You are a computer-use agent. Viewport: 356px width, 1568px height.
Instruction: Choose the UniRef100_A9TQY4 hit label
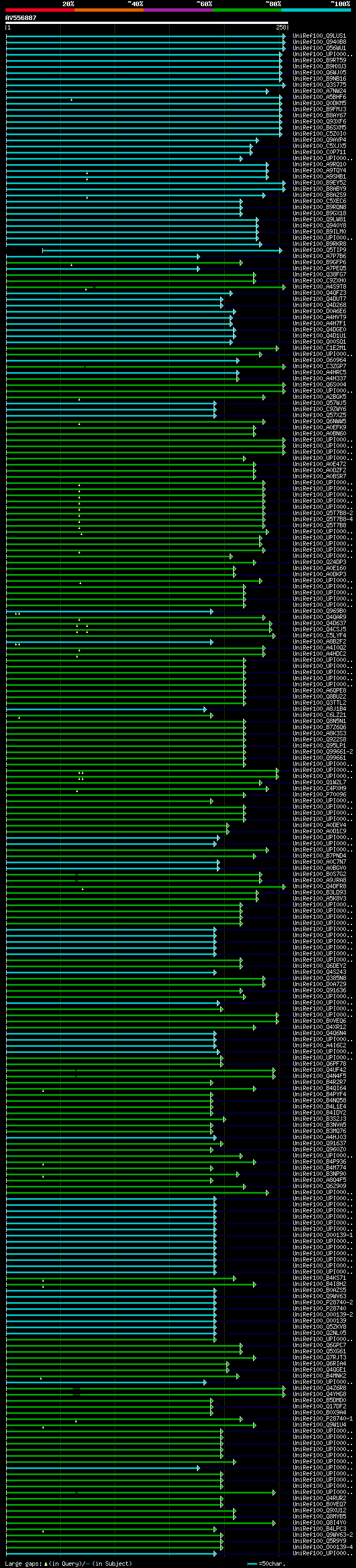[319, 170]
